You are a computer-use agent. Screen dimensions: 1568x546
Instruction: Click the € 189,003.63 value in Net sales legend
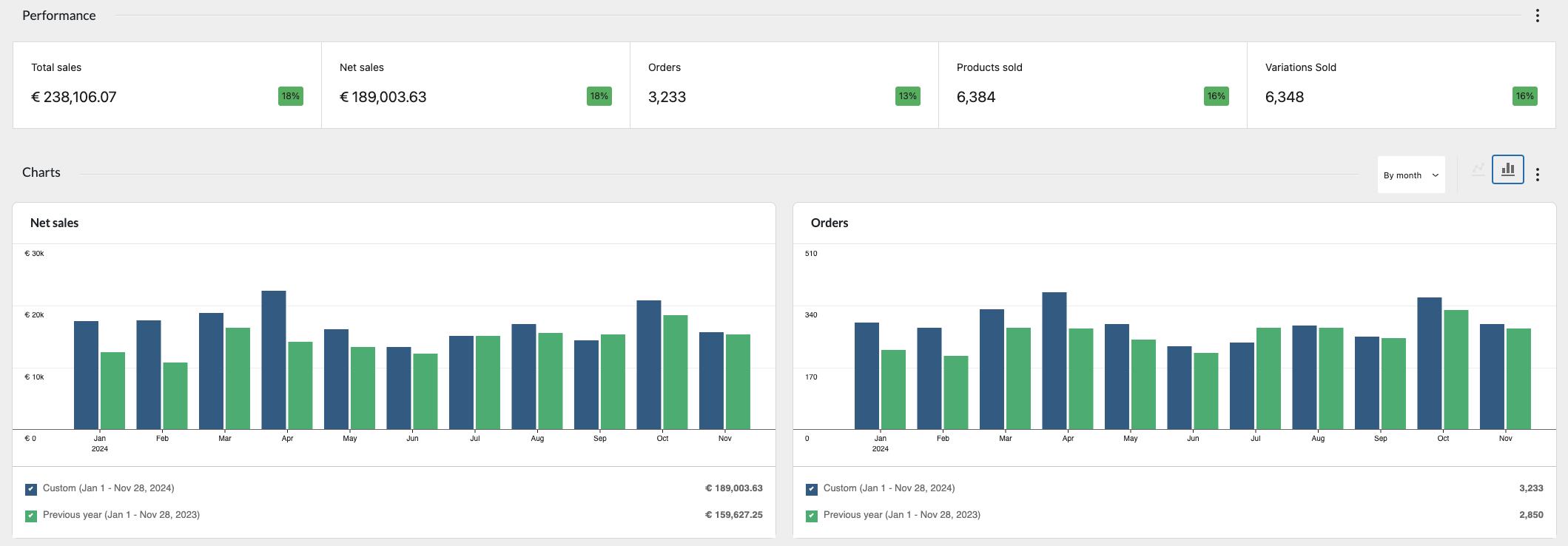[x=733, y=488]
